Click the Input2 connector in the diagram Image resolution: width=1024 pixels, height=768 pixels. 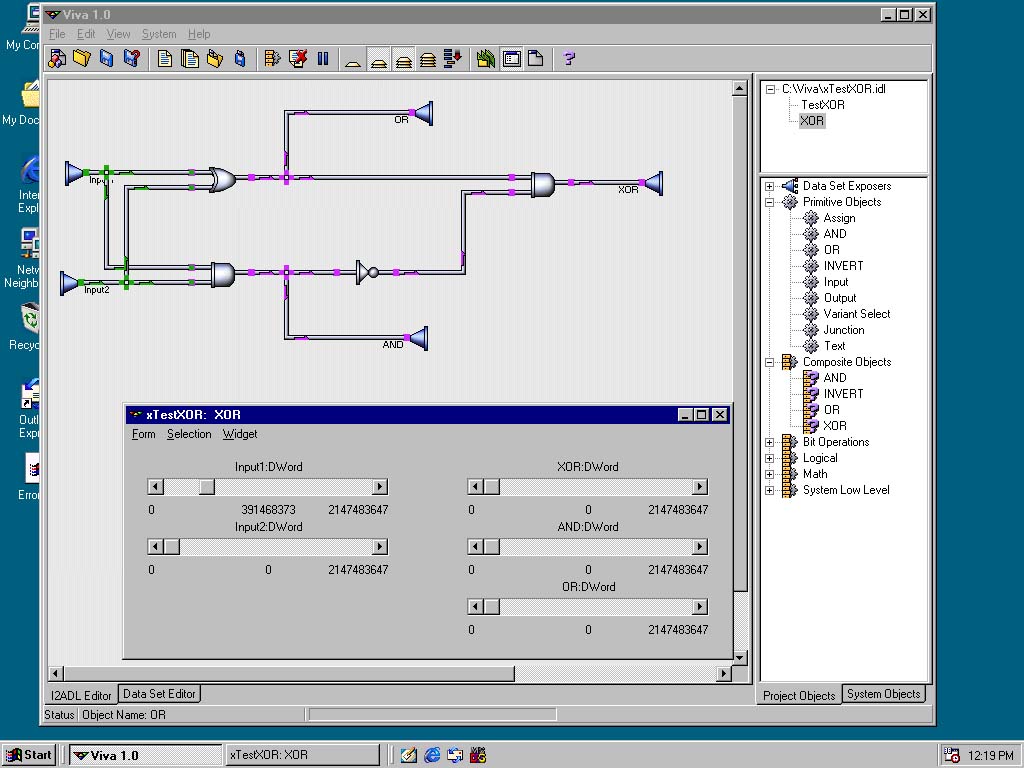pyautogui.click(x=70, y=284)
